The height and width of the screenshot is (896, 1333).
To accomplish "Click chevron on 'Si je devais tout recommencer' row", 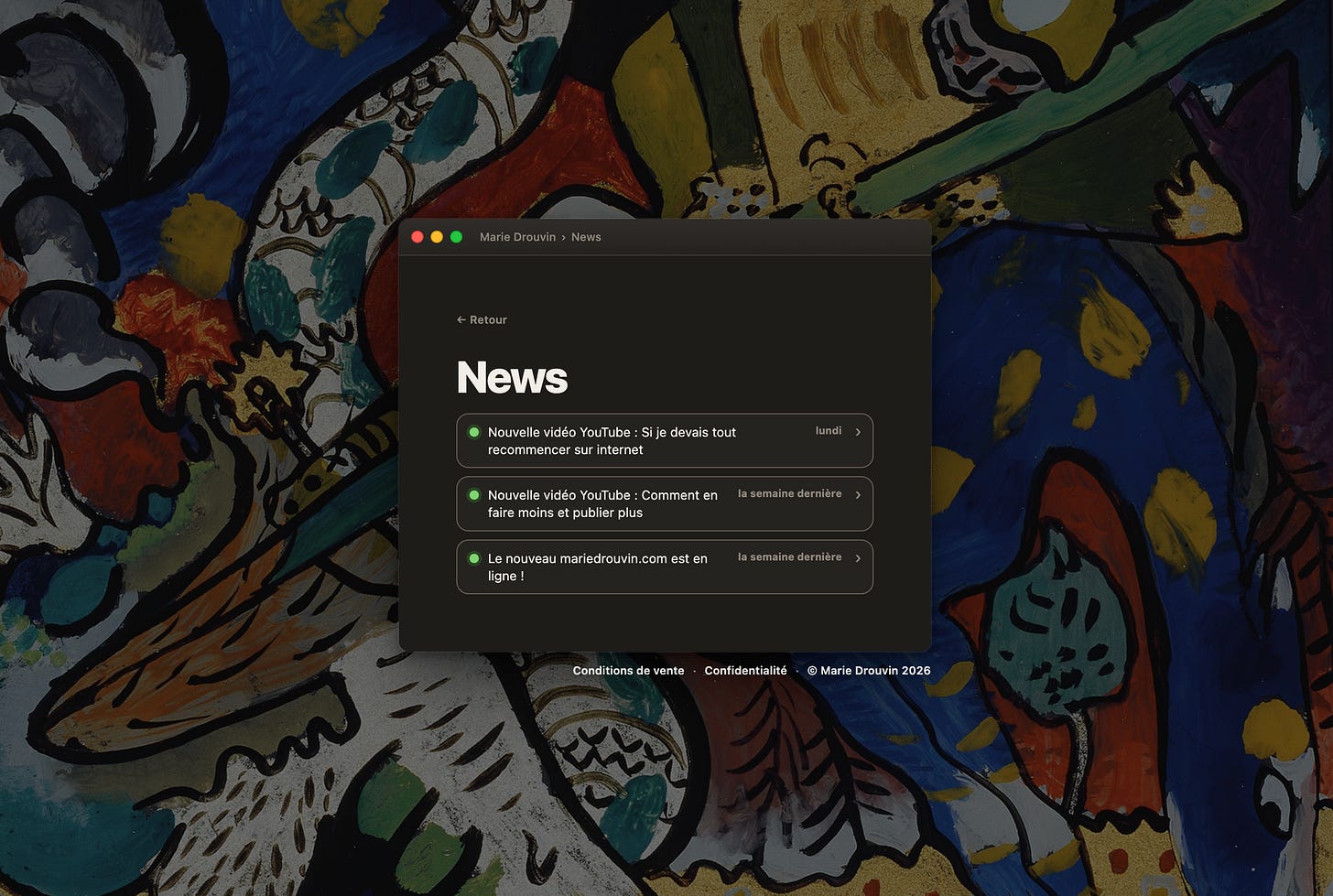I will [858, 432].
